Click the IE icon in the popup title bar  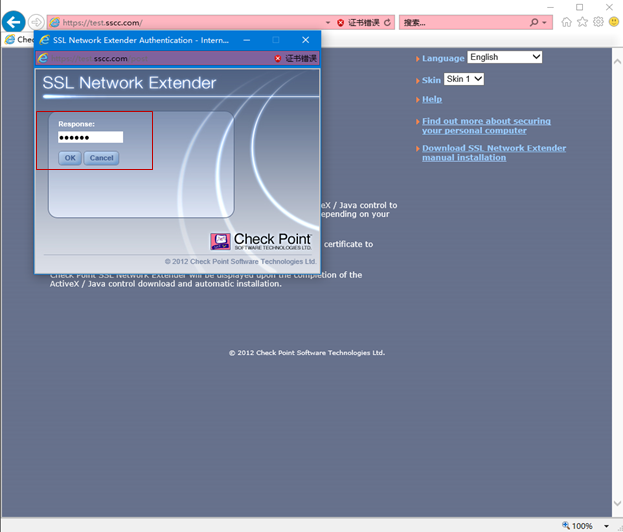44,40
